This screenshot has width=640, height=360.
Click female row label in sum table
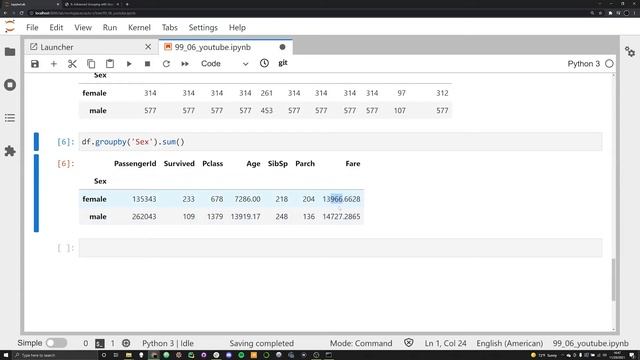[94, 199]
